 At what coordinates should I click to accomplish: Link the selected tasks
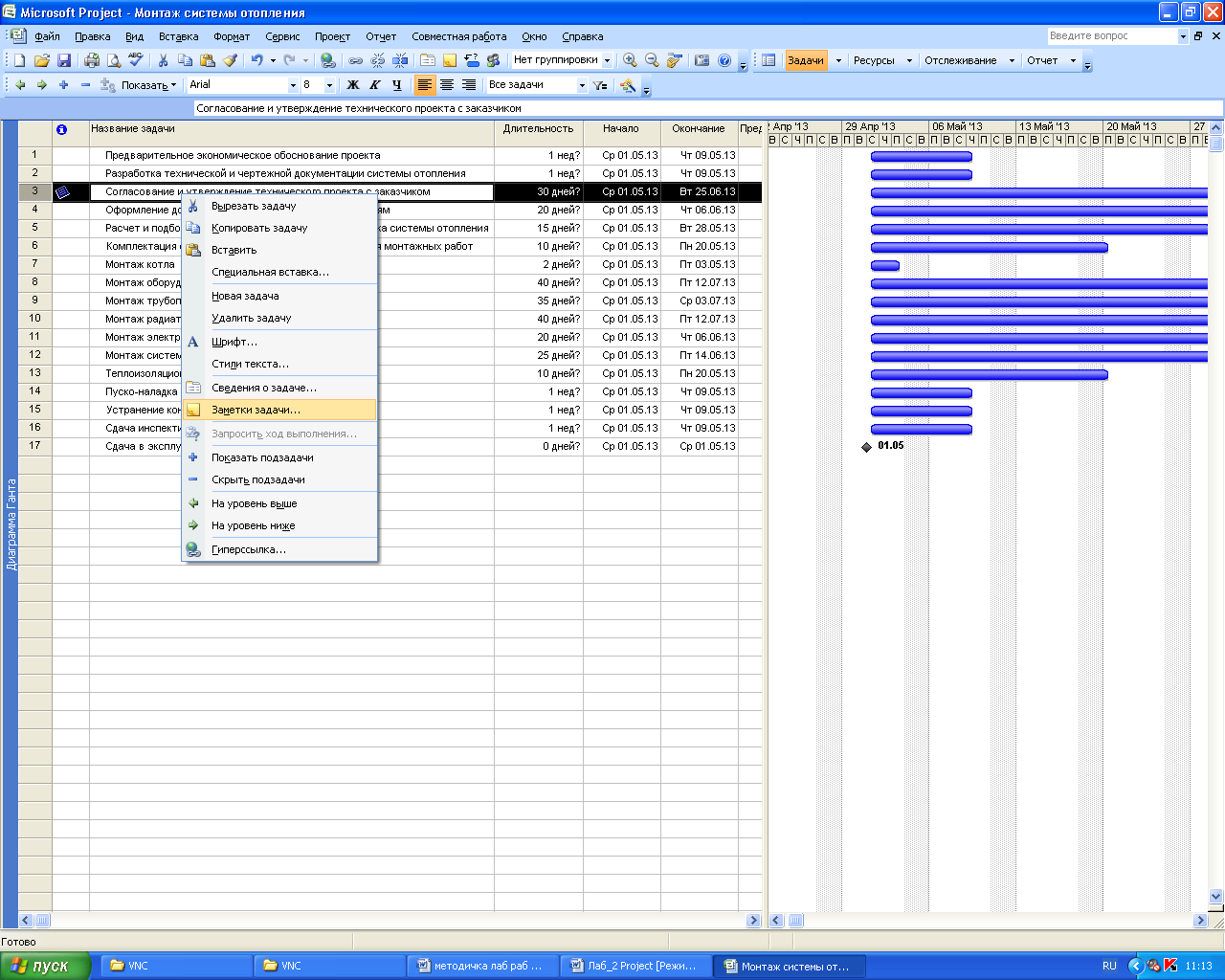[355, 60]
